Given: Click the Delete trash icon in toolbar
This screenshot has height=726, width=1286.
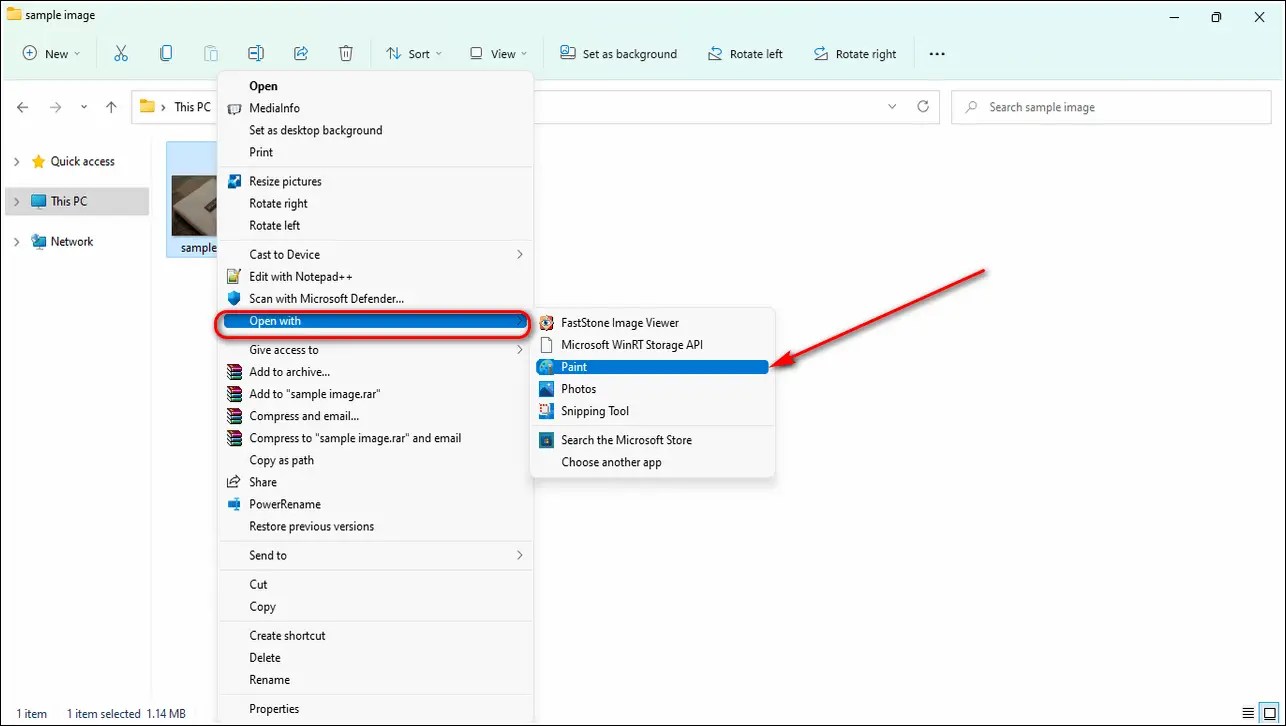Looking at the screenshot, I should coord(345,54).
